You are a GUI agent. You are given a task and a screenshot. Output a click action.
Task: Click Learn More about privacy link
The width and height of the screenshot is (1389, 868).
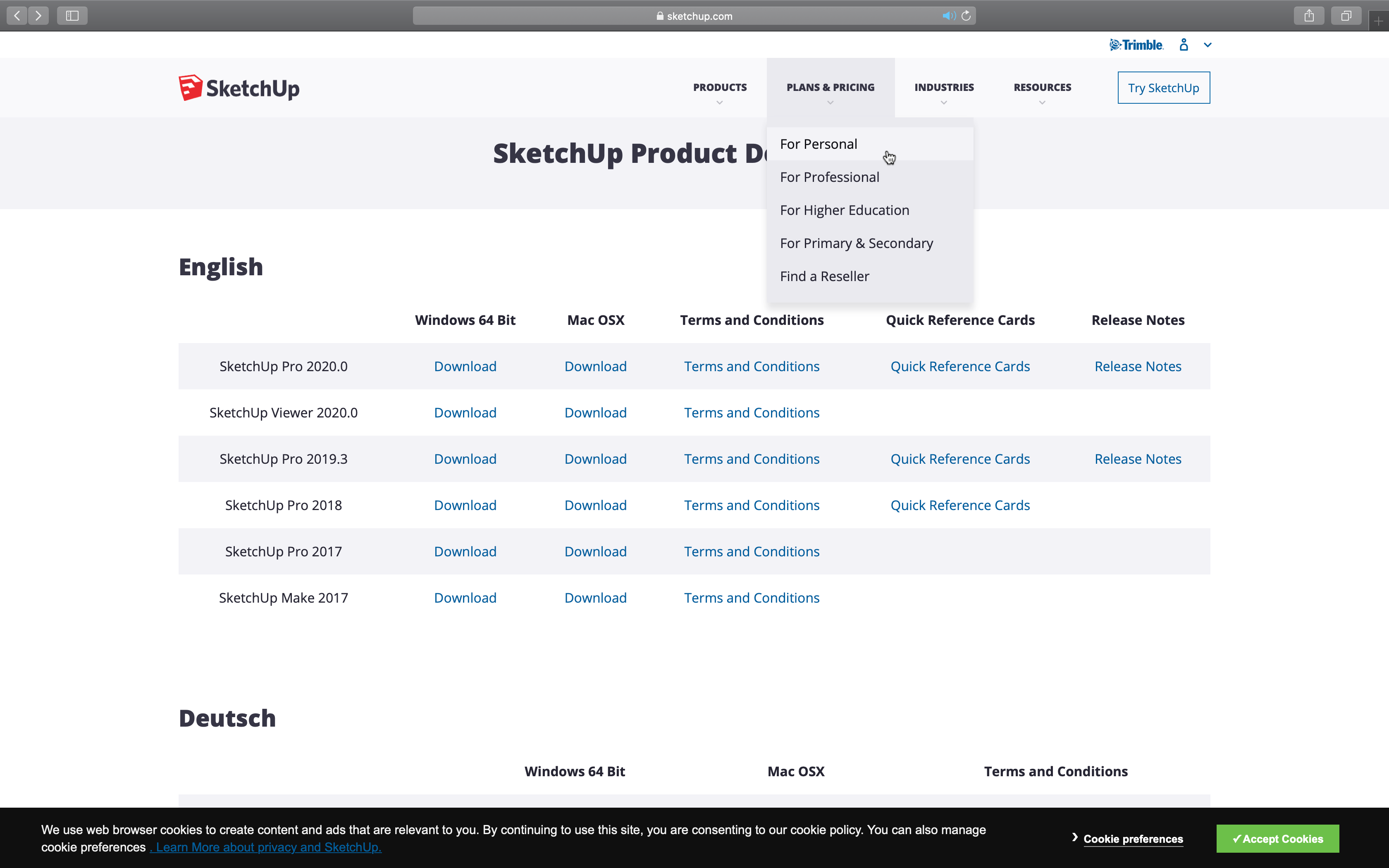pos(266,847)
